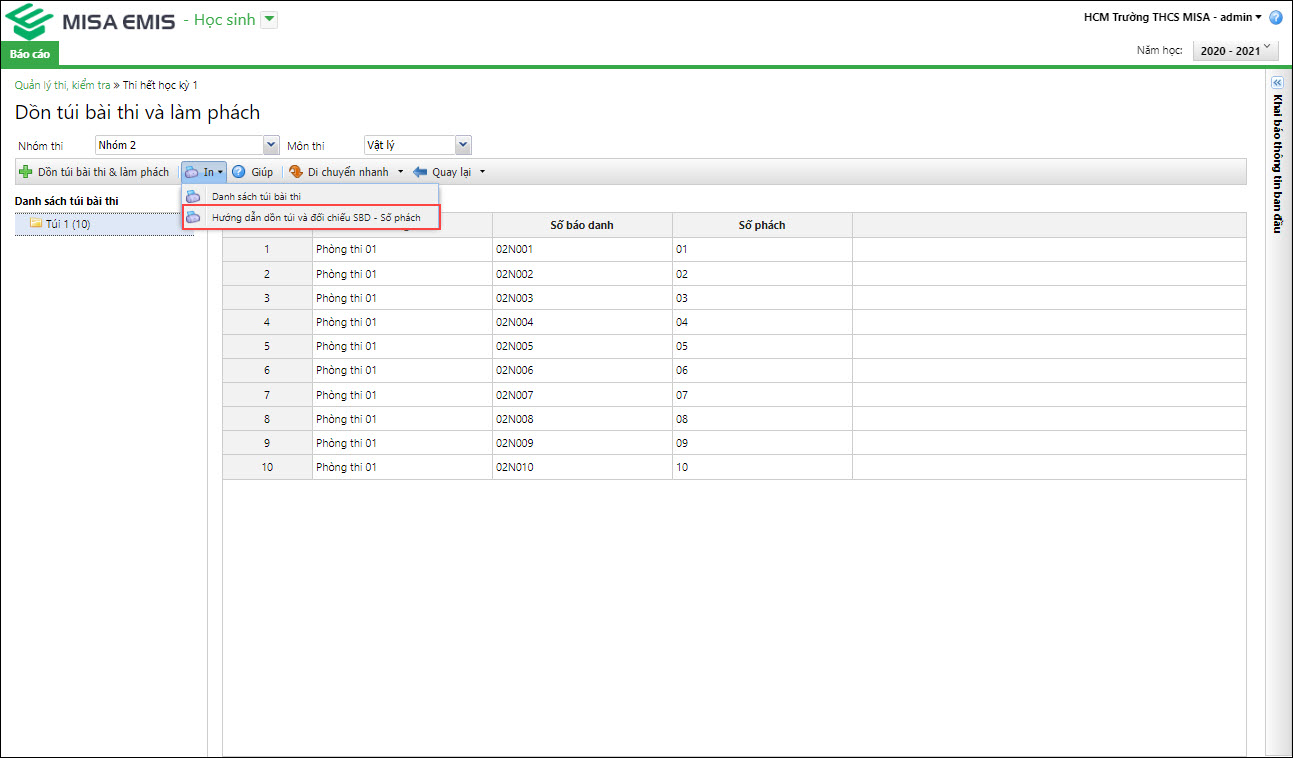This screenshot has width=1293, height=758.
Task: Select Hướng dẫn dồn túi và đối chiếu option
Action: (x=316, y=218)
